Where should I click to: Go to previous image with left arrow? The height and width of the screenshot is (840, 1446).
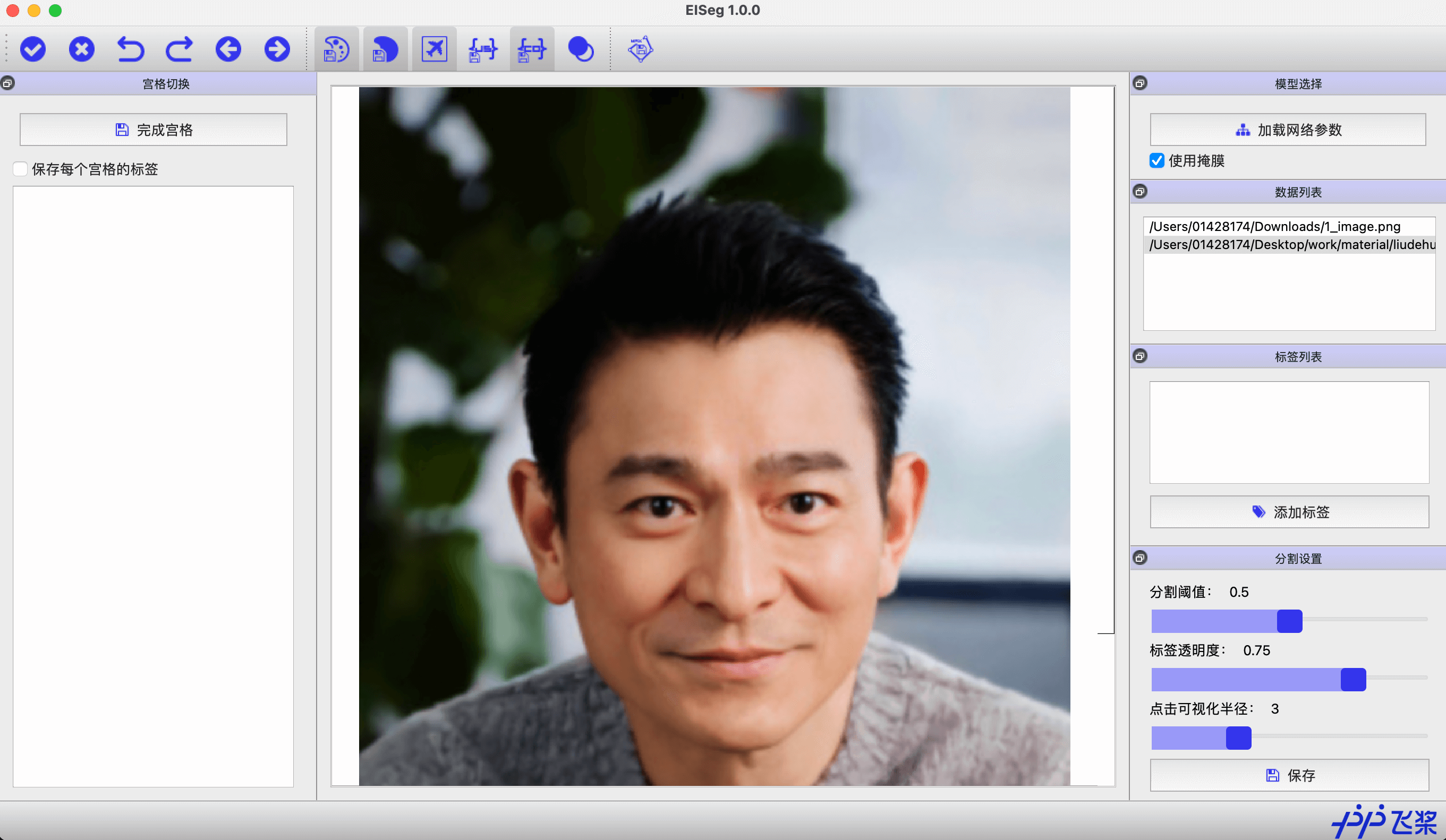[228, 49]
